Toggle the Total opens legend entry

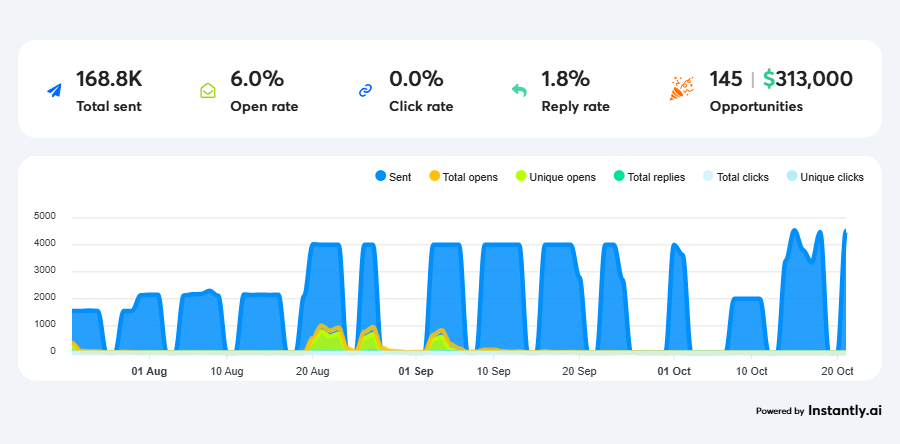[463, 177]
